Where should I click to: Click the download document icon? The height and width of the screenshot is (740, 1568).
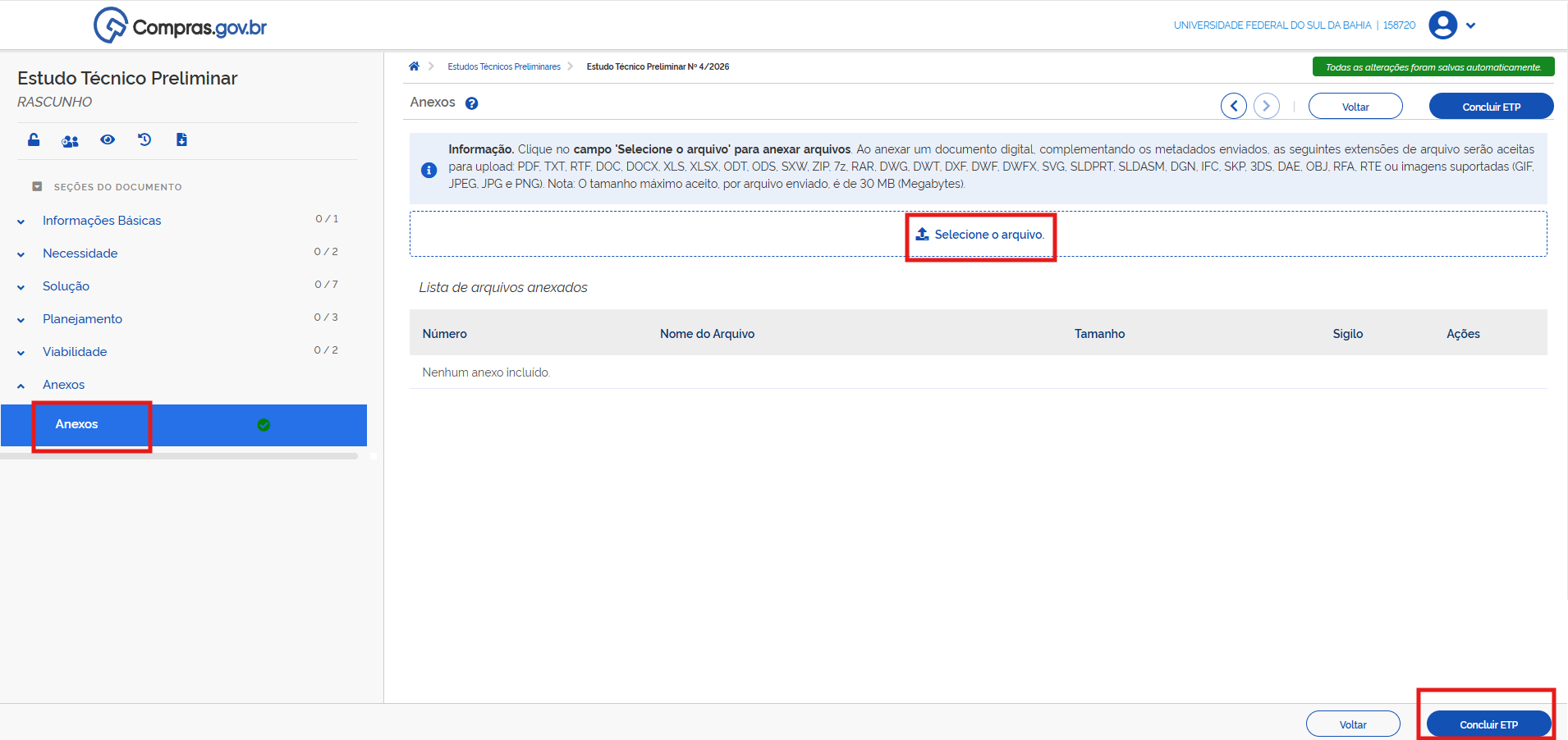click(x=181, y=139)
